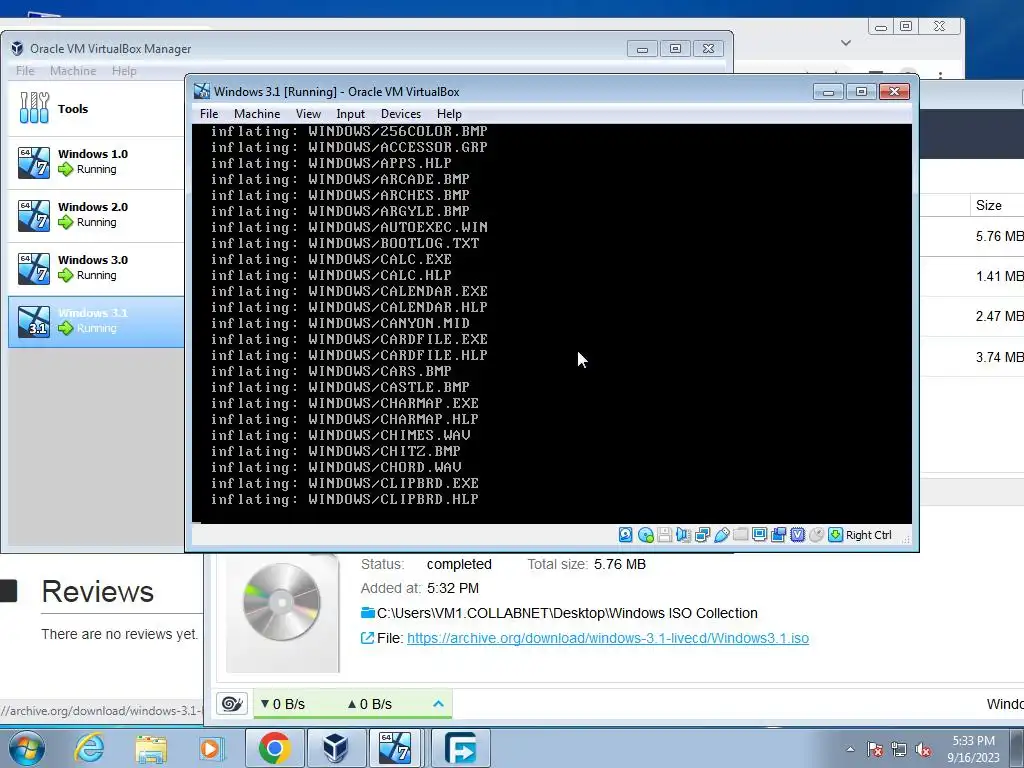Click the network adapters status icon
Screen dimensions: 1024x768
[x=702, y=535]
